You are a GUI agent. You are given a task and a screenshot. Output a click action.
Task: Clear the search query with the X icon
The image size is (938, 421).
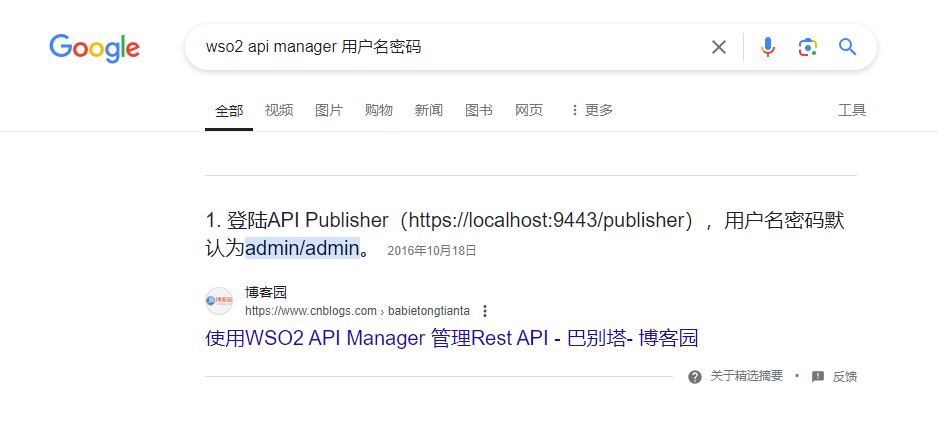pyautogui.click(x=718, y=47)
